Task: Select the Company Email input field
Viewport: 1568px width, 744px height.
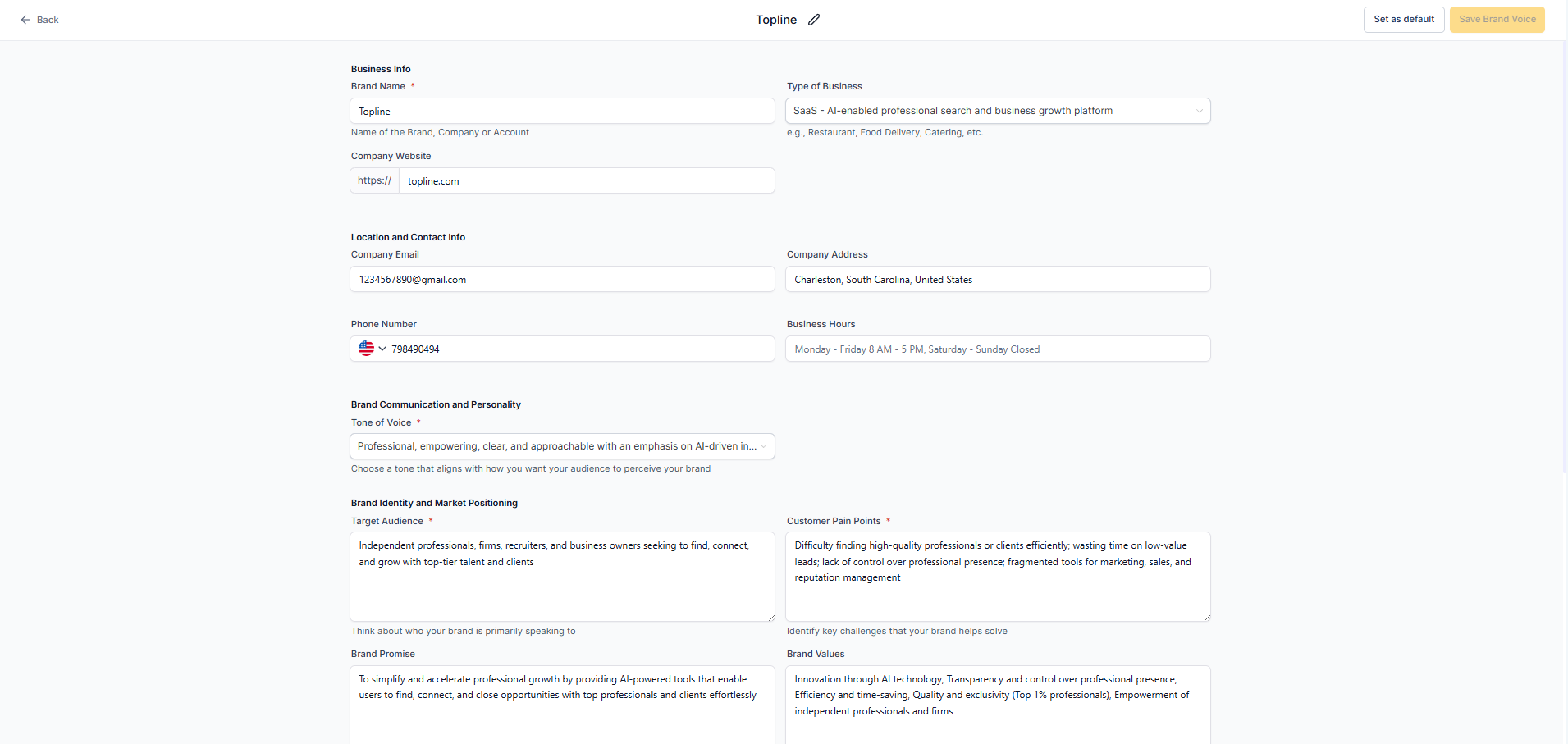Action: (562, 279)
